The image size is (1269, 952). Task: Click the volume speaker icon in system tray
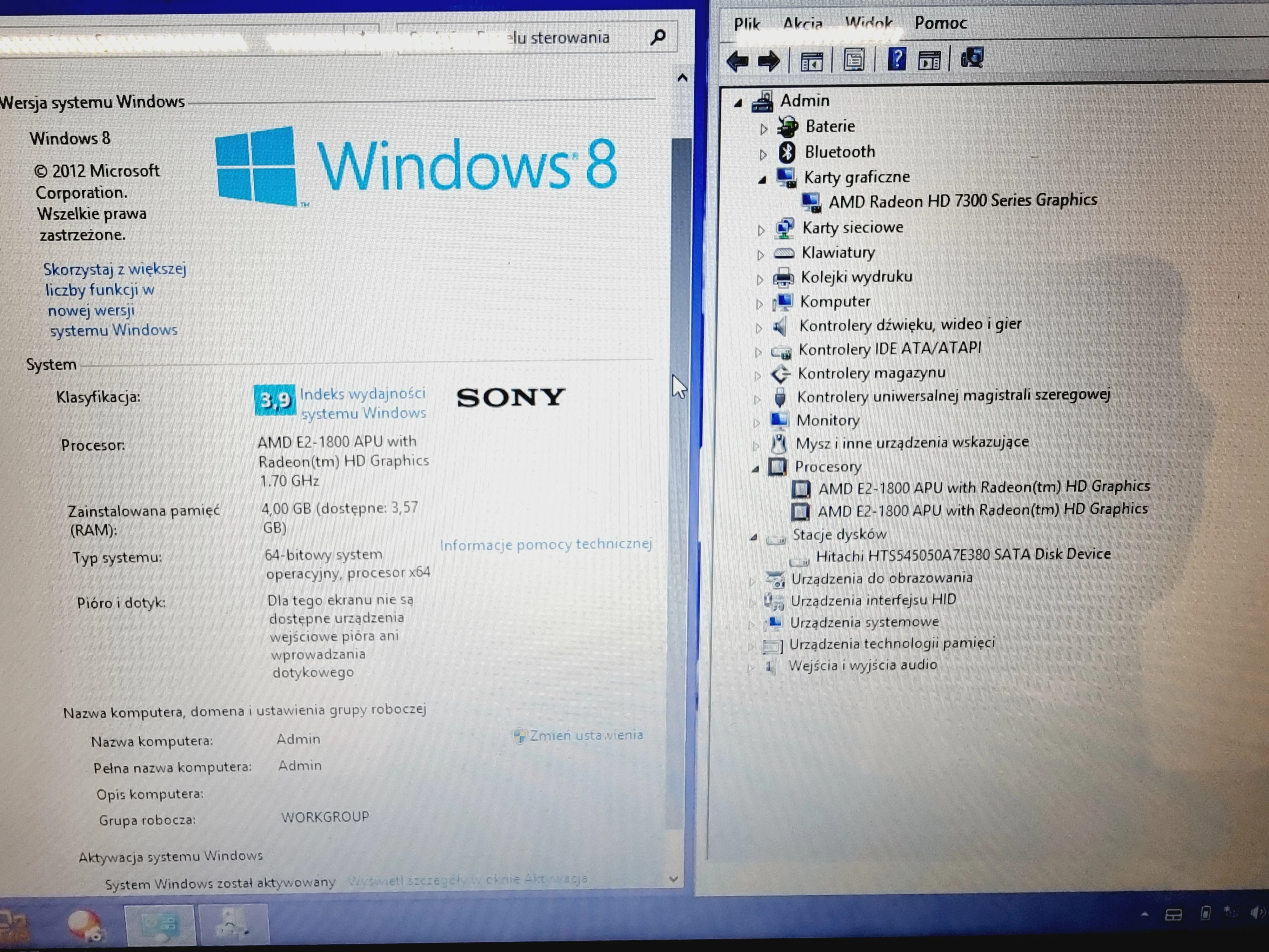click(1258, 912)
